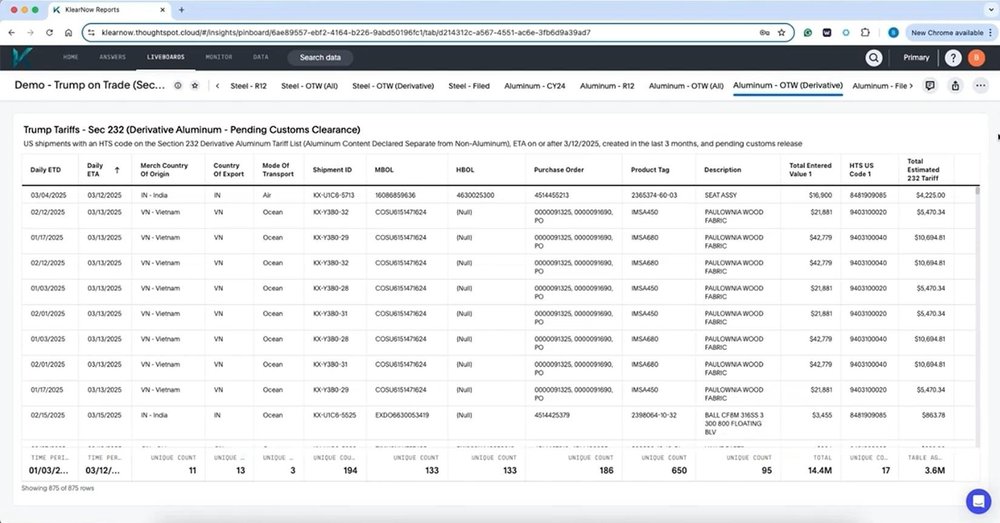Open a new browser tab with the plus button

tap(182, 10)
